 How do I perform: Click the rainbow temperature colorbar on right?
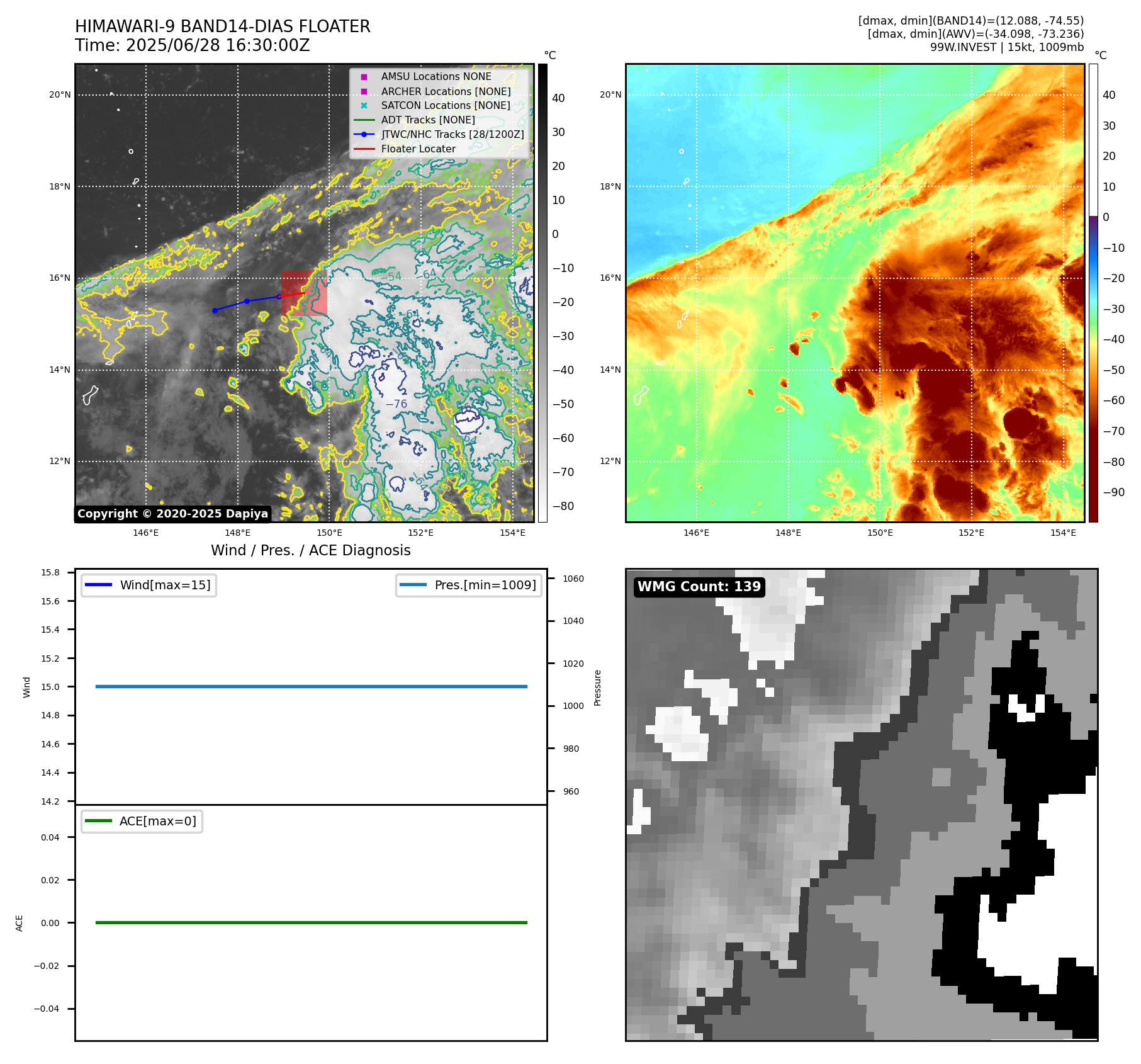coord(1093,293)
